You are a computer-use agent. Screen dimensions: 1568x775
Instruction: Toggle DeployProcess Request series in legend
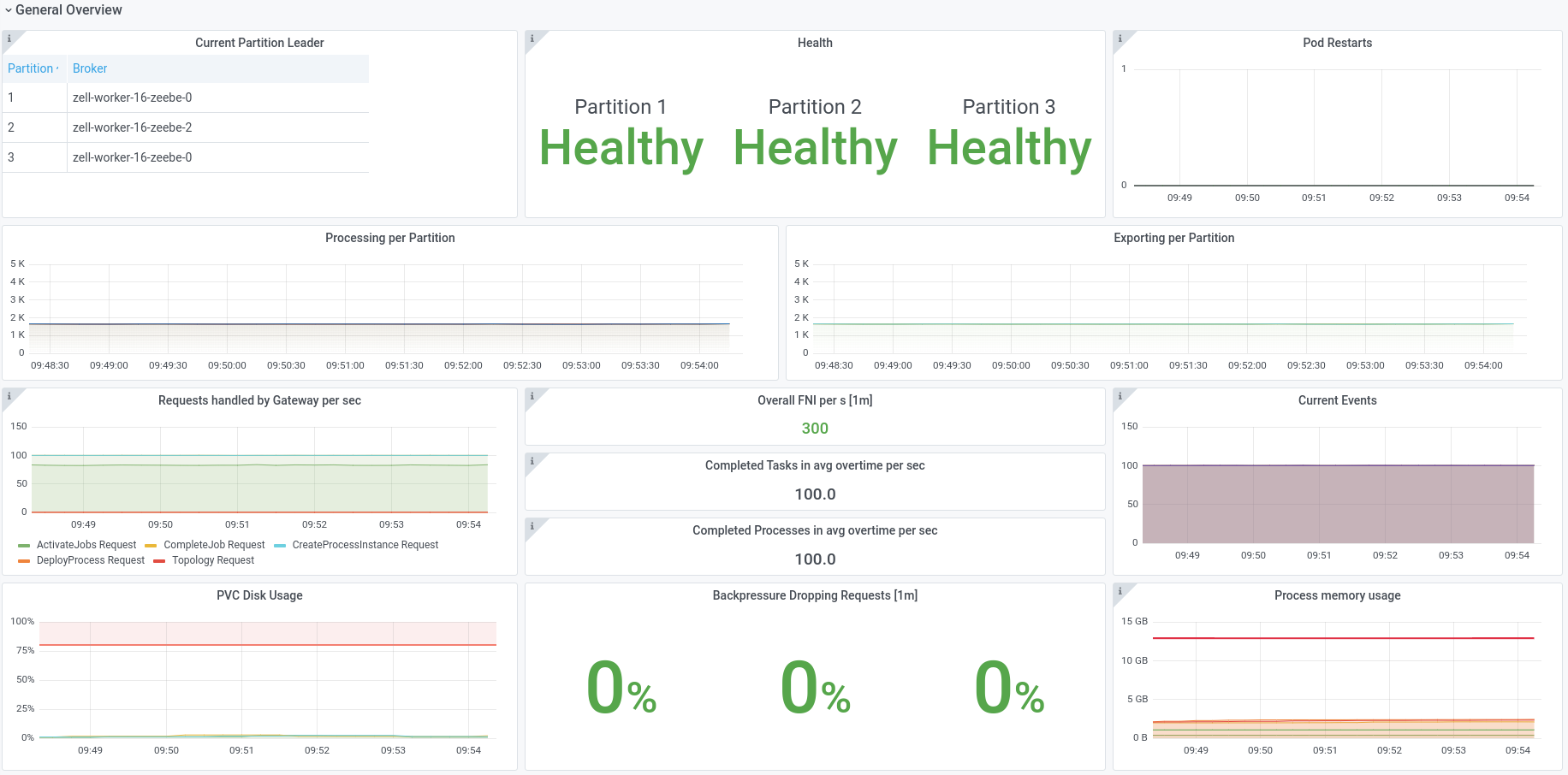tap(91, 560)
